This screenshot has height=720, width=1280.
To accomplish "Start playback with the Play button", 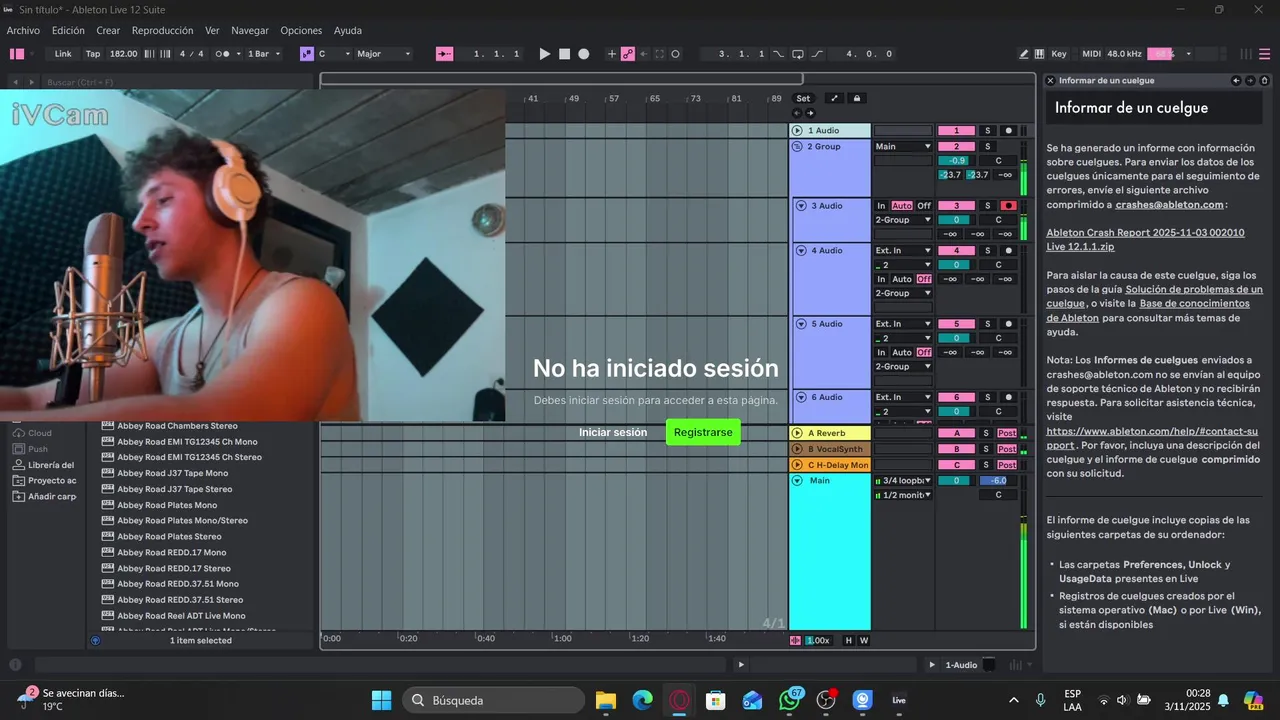I will click(x=544, y=54).
